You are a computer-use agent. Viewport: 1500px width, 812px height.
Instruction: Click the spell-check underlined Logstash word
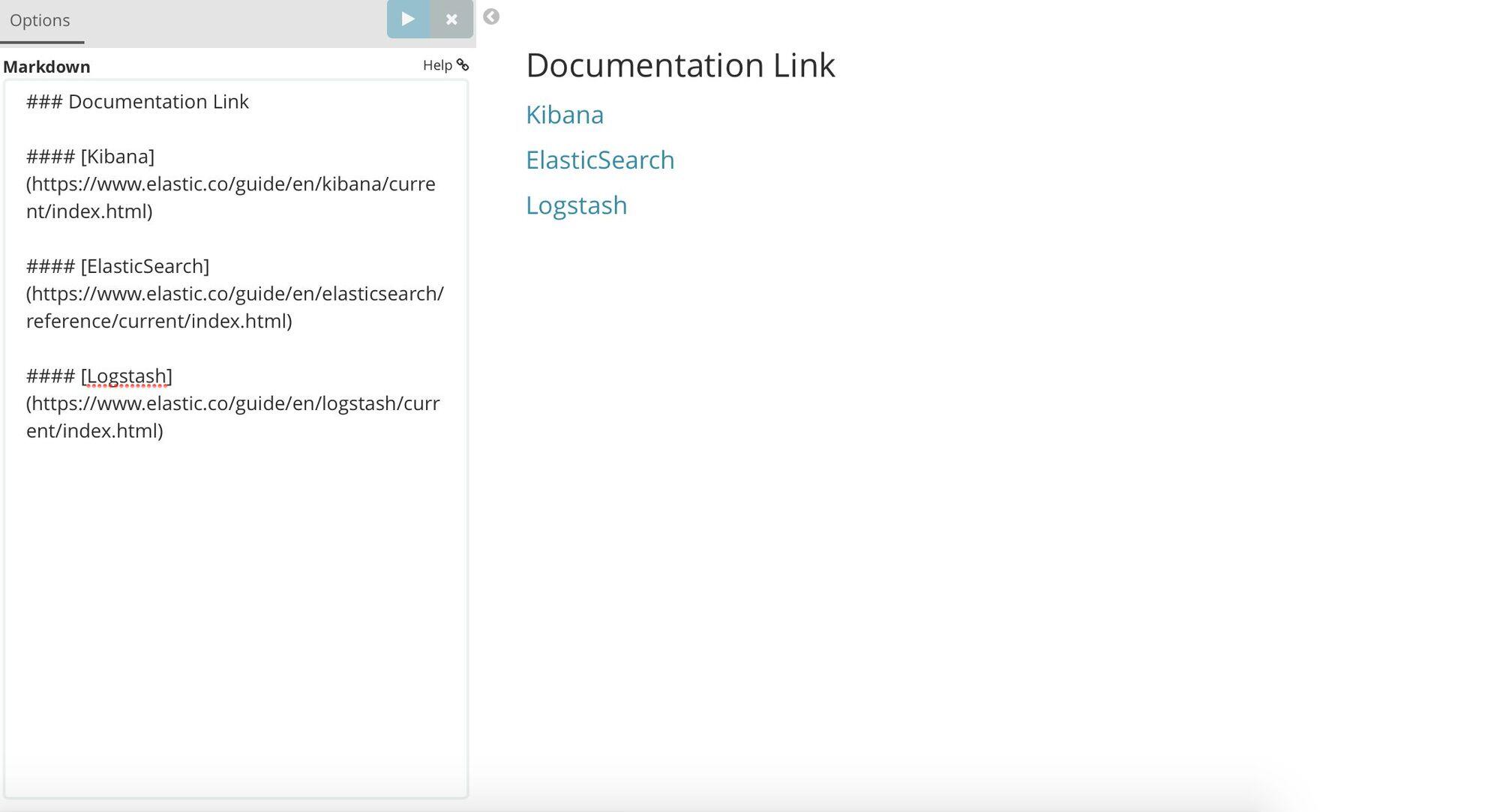[126, 376]
